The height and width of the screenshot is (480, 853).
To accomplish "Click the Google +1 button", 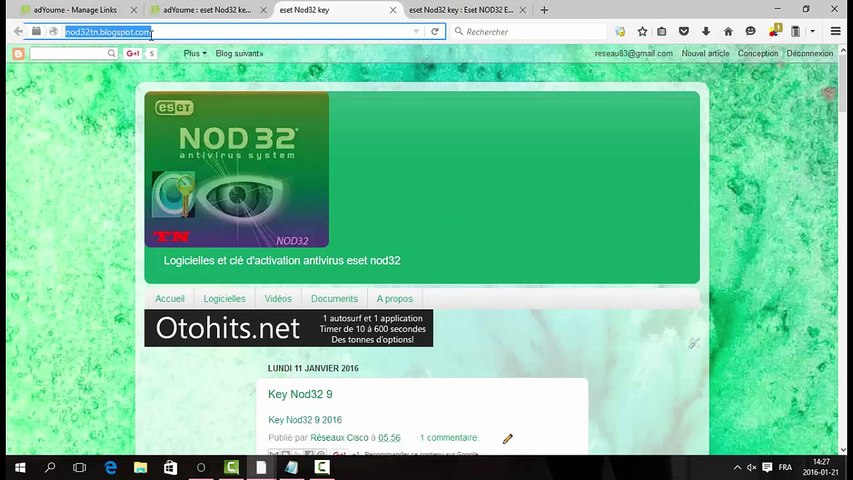I will [x=133, y=53].
